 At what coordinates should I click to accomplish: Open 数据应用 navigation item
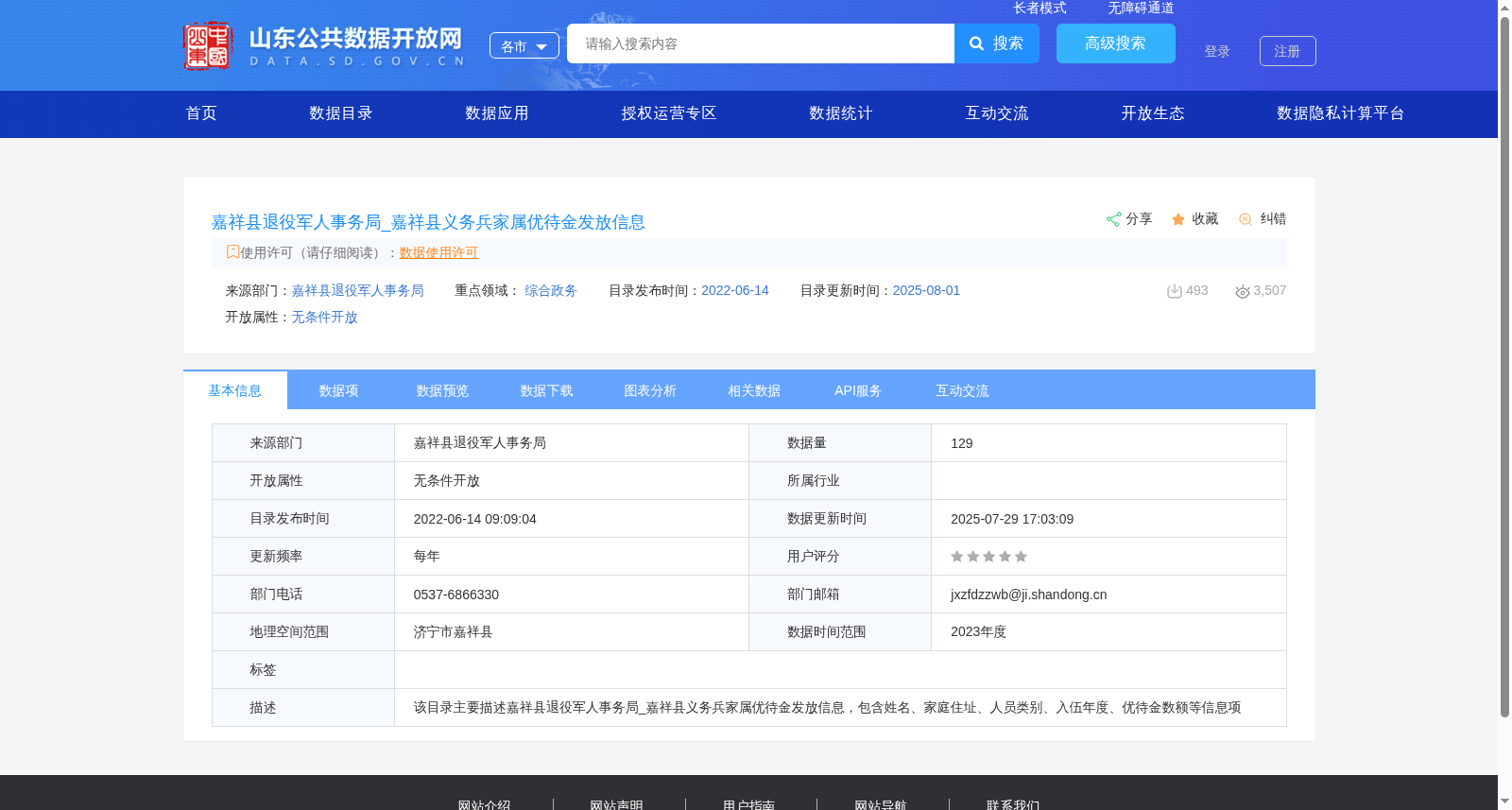pyautogui.click(x=497, y=113)
